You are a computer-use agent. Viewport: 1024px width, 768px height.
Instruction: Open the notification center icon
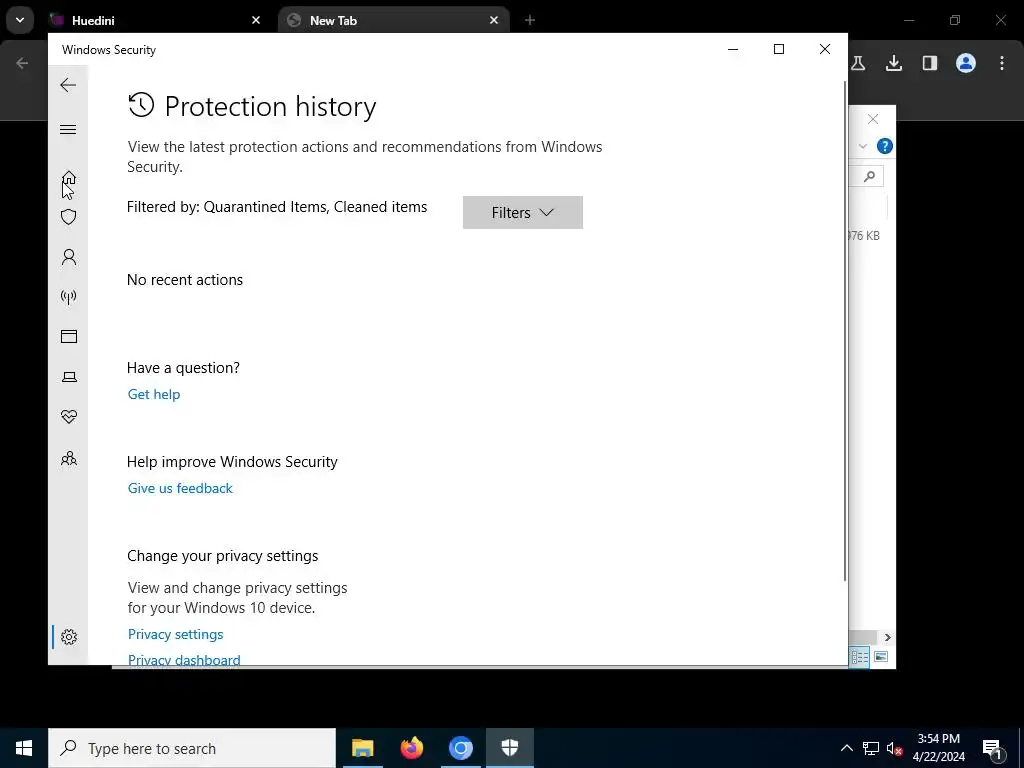click(993, 748)
